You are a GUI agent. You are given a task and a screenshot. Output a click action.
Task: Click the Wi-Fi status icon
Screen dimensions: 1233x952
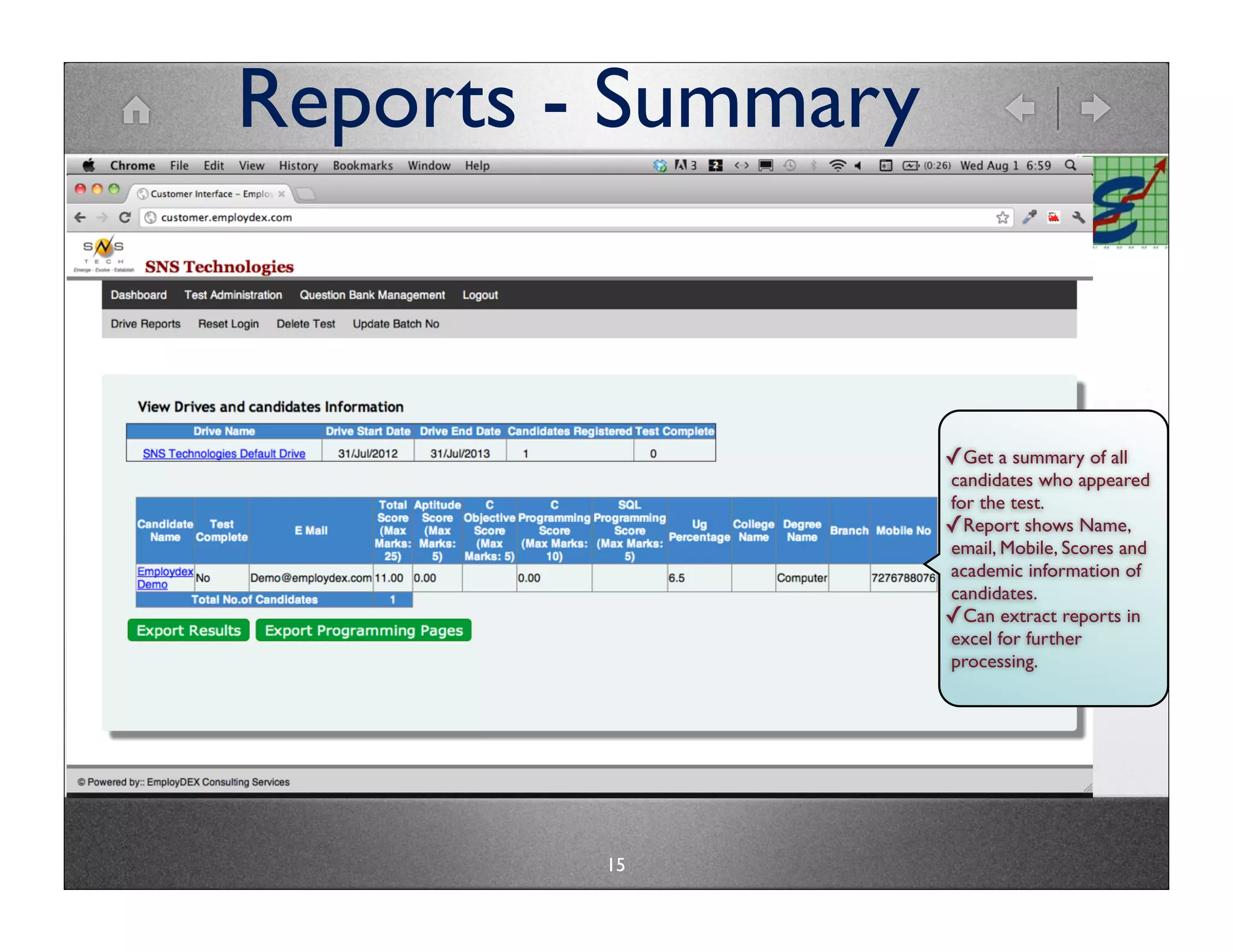837,165
